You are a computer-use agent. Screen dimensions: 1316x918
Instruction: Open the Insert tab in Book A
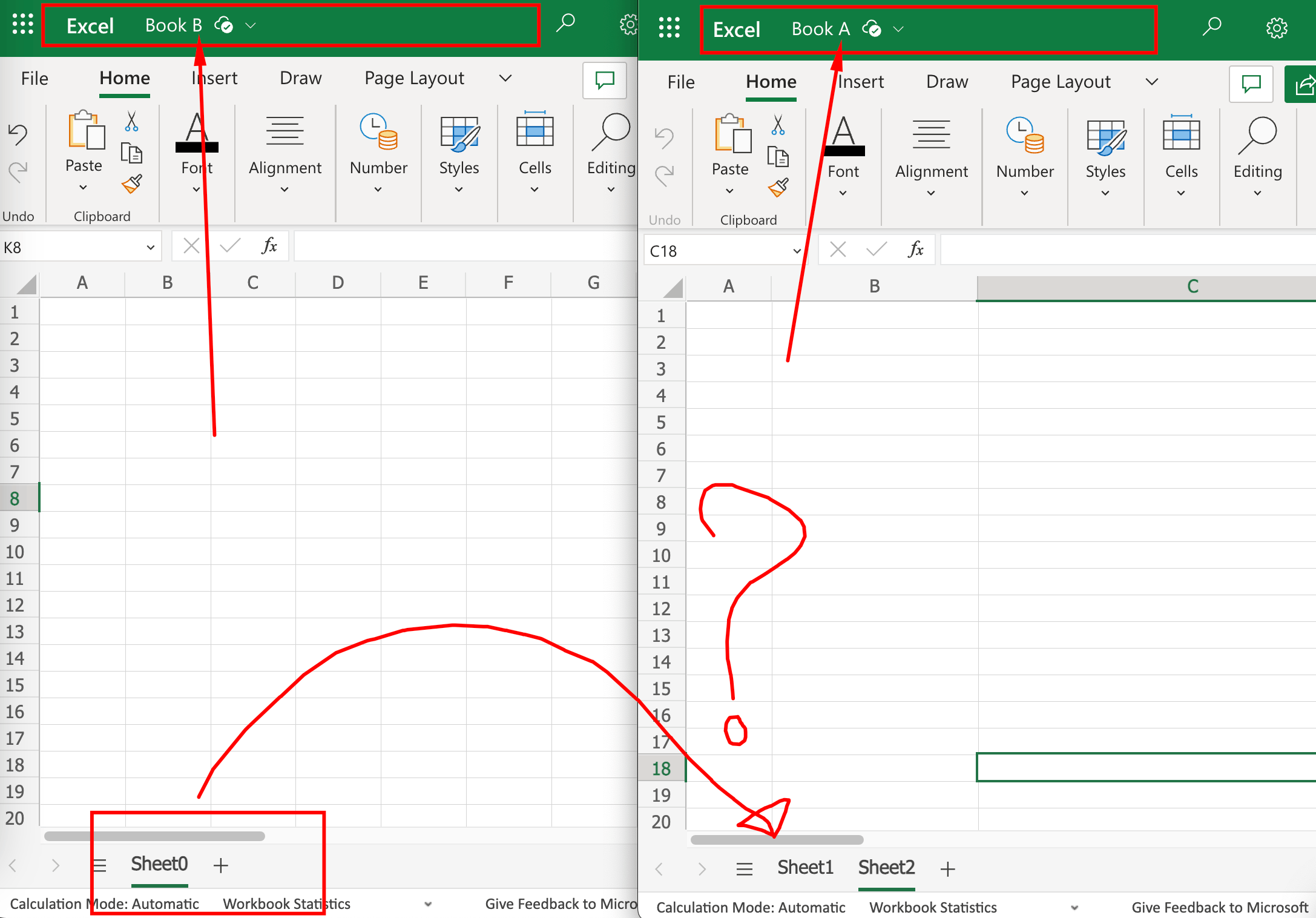[x=860, y=82]
